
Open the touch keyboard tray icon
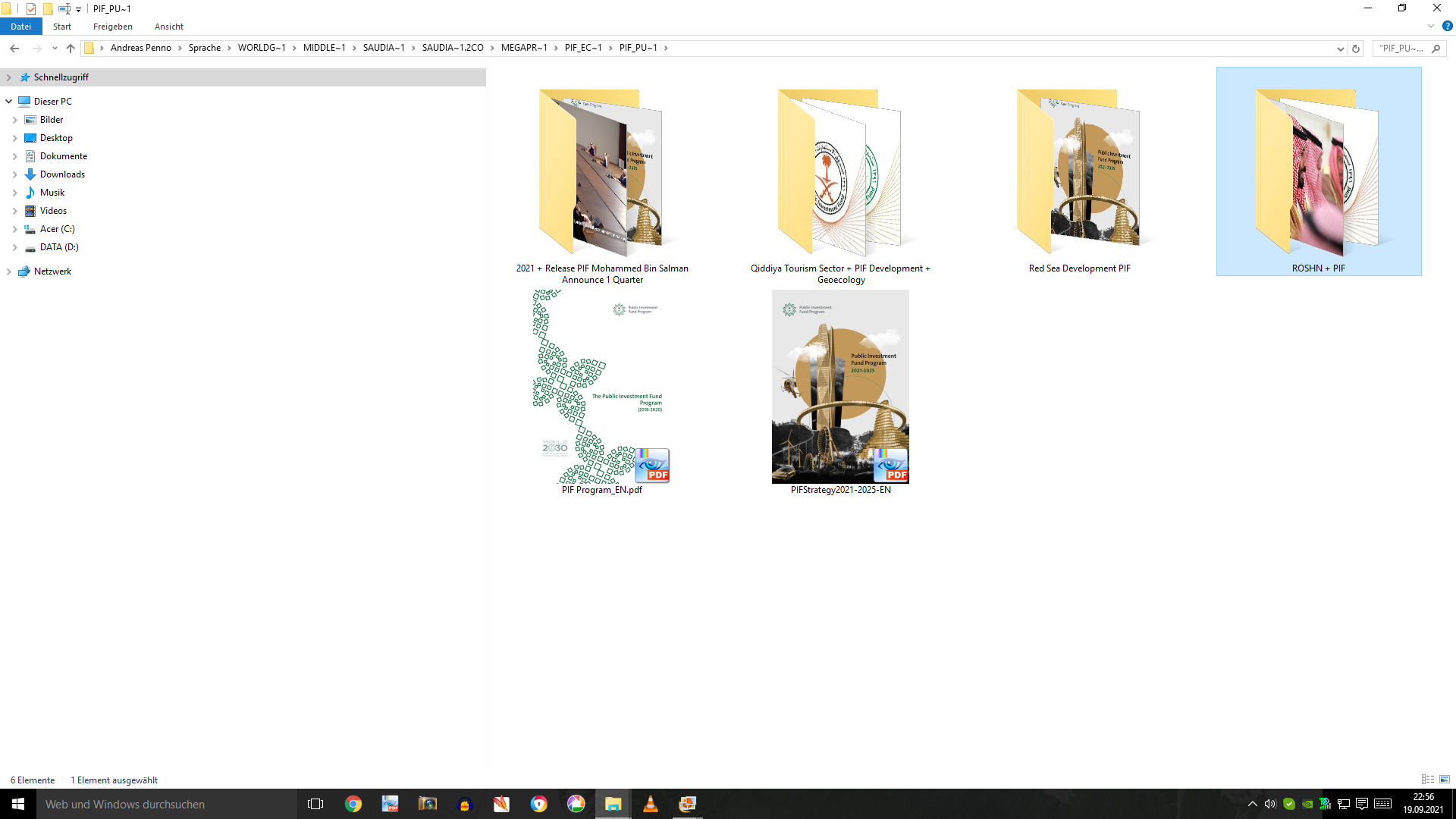coord(1382,804)
